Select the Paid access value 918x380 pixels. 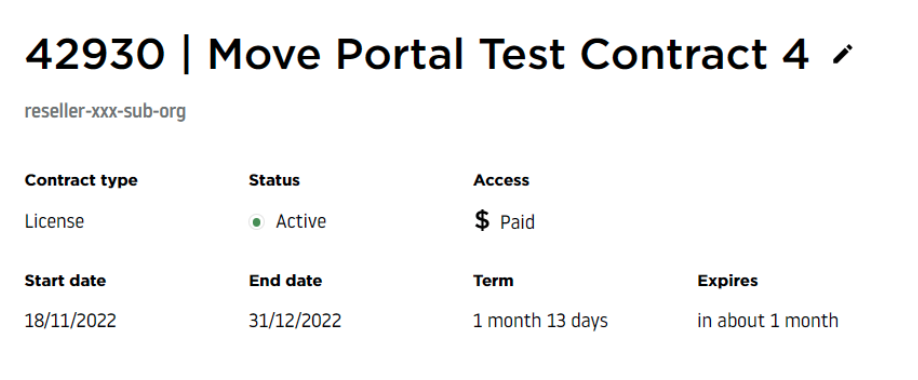click(x=518, y=222)
